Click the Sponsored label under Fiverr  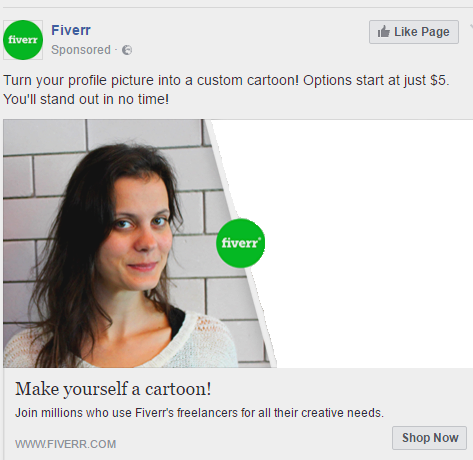point(81,50)
